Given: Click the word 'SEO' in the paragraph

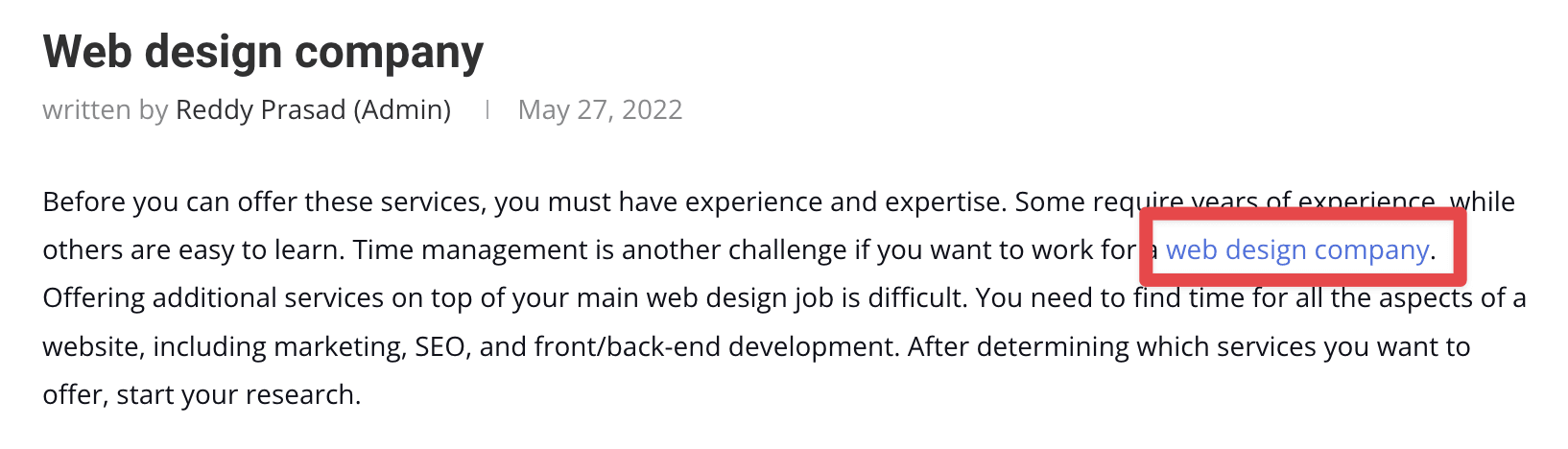Looking at the screenshot, I should coord(440,346).
